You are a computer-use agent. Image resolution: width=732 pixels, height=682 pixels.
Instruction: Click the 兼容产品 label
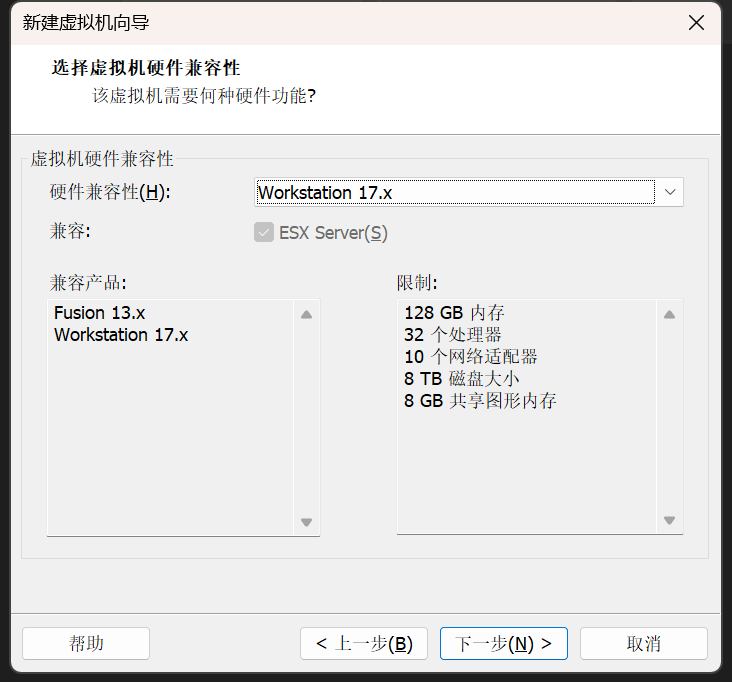(x=88, y=282)
